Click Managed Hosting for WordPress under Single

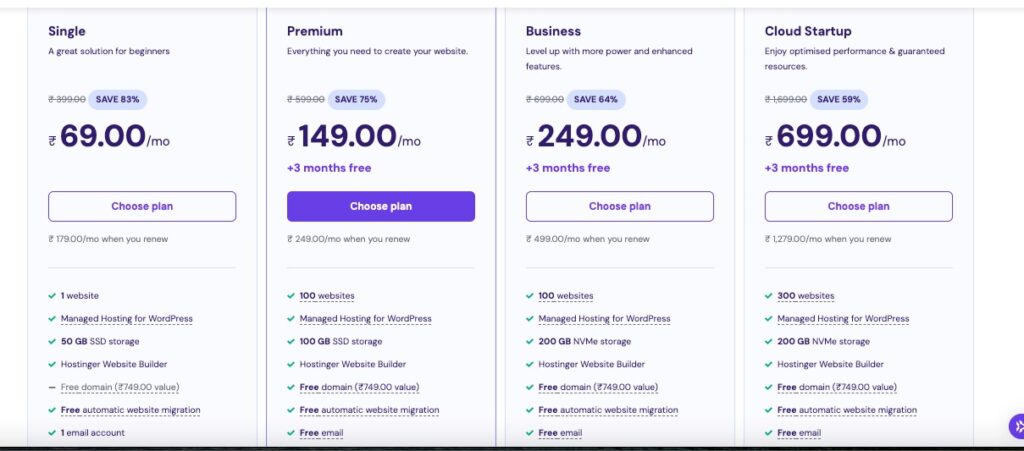(x=126, y=319)
